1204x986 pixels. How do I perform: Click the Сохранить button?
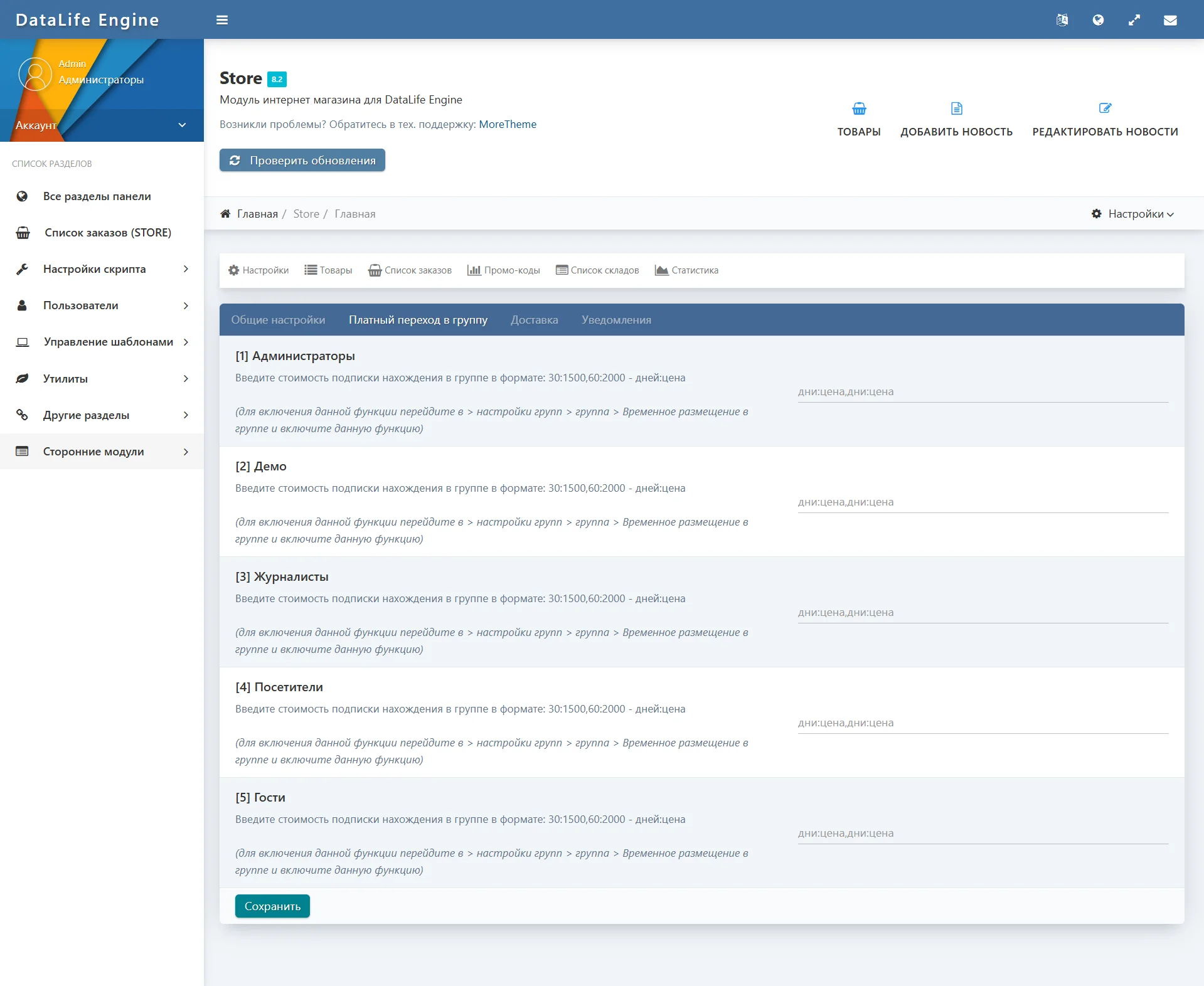point(272,906)
